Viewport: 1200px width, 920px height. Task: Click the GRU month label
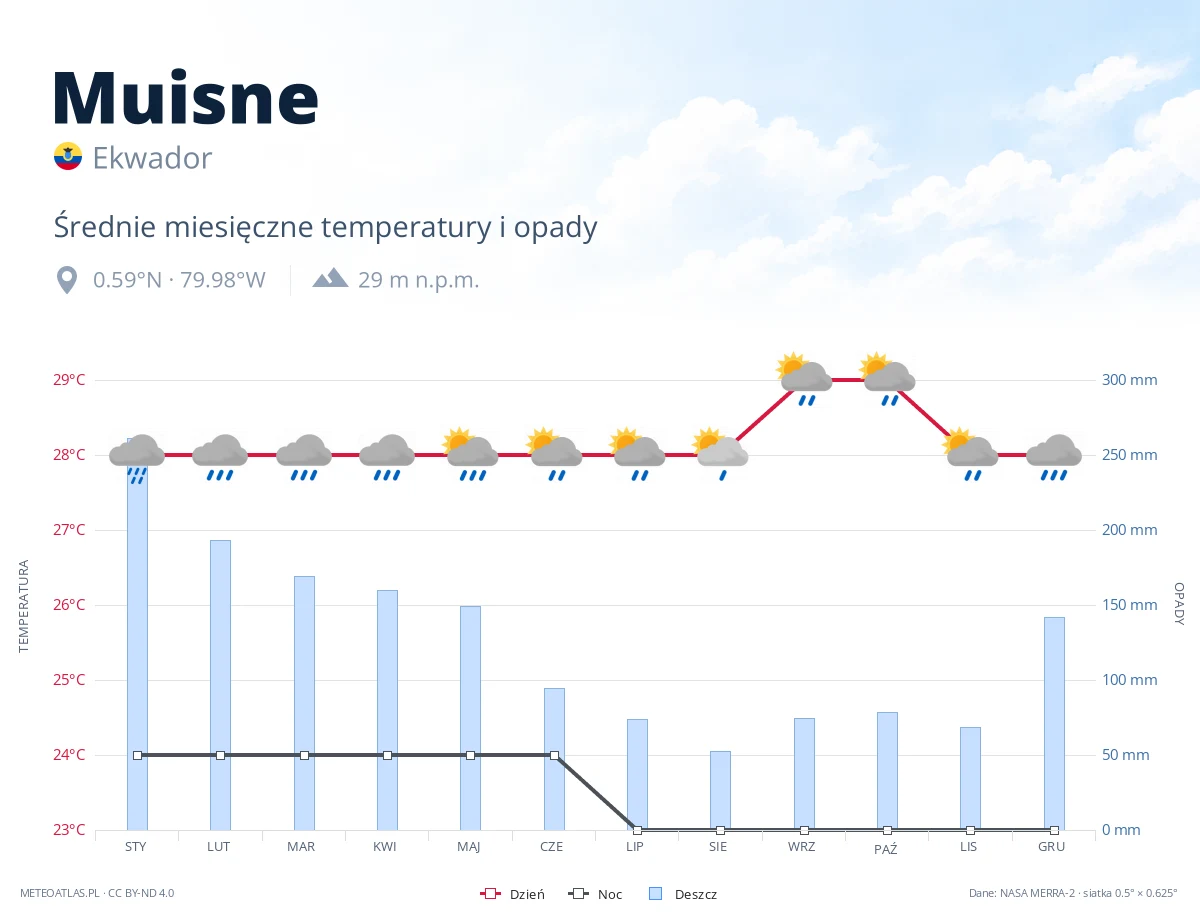point(1051,846)
